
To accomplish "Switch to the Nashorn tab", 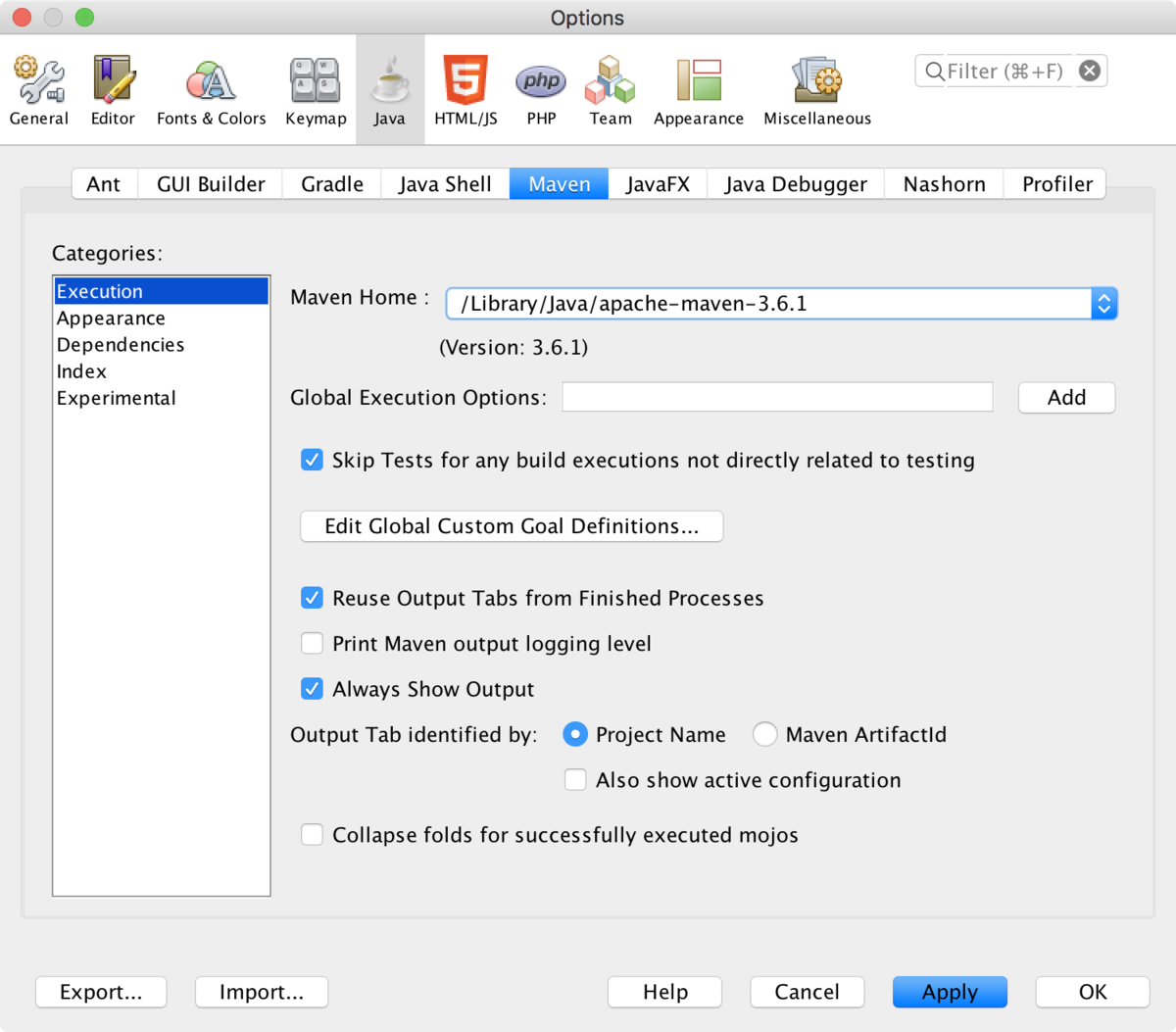I will click(945, 184).
